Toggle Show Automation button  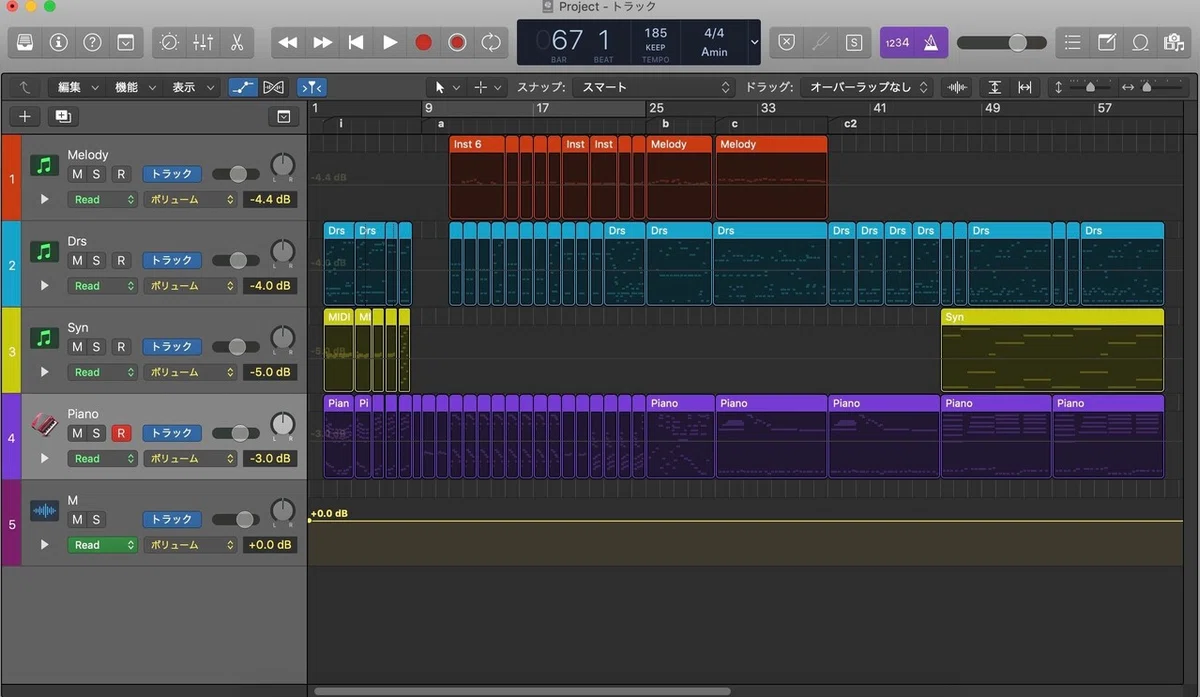[x=242, y=87]
